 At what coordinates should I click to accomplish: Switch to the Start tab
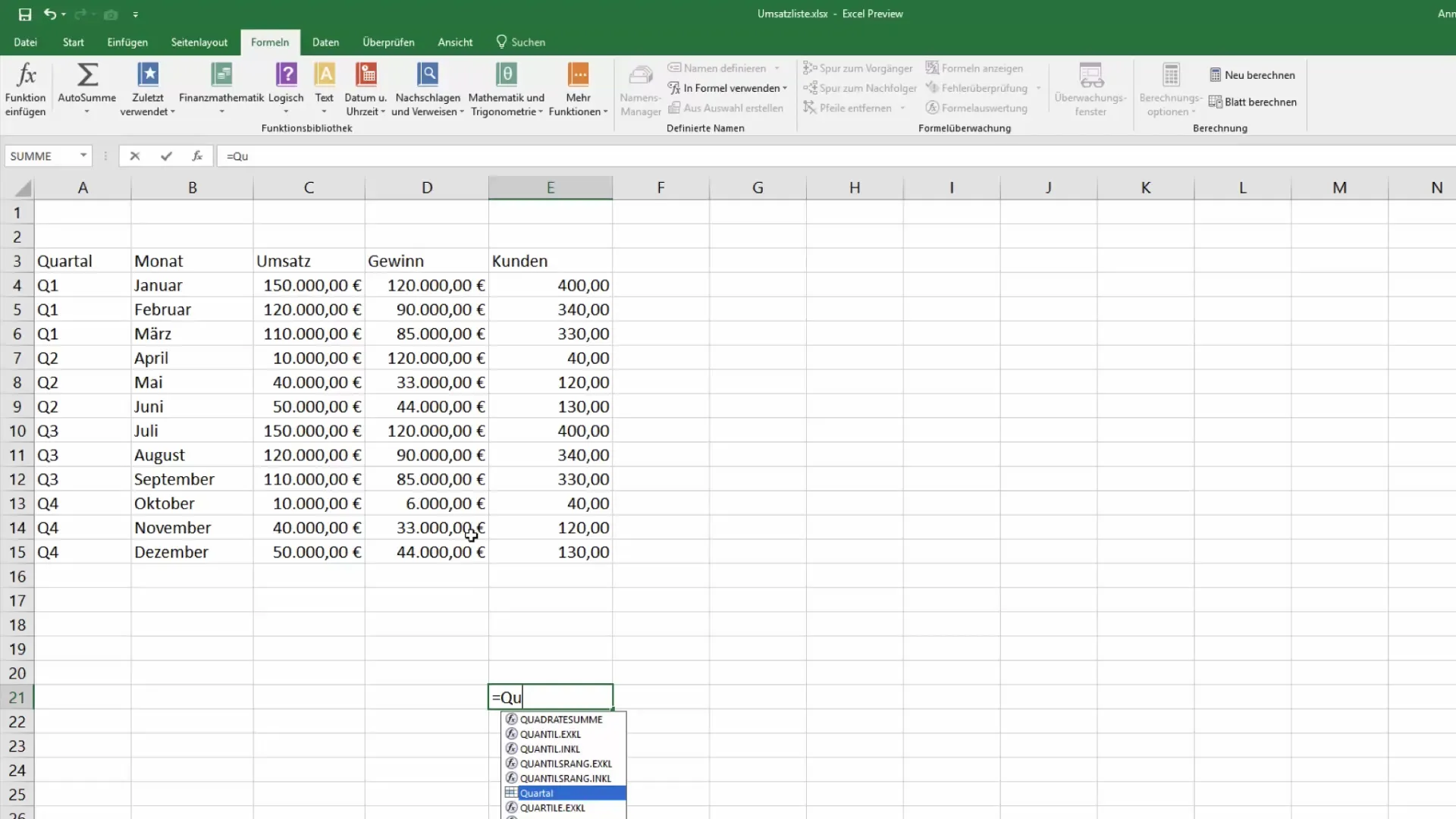coord(74,42)
